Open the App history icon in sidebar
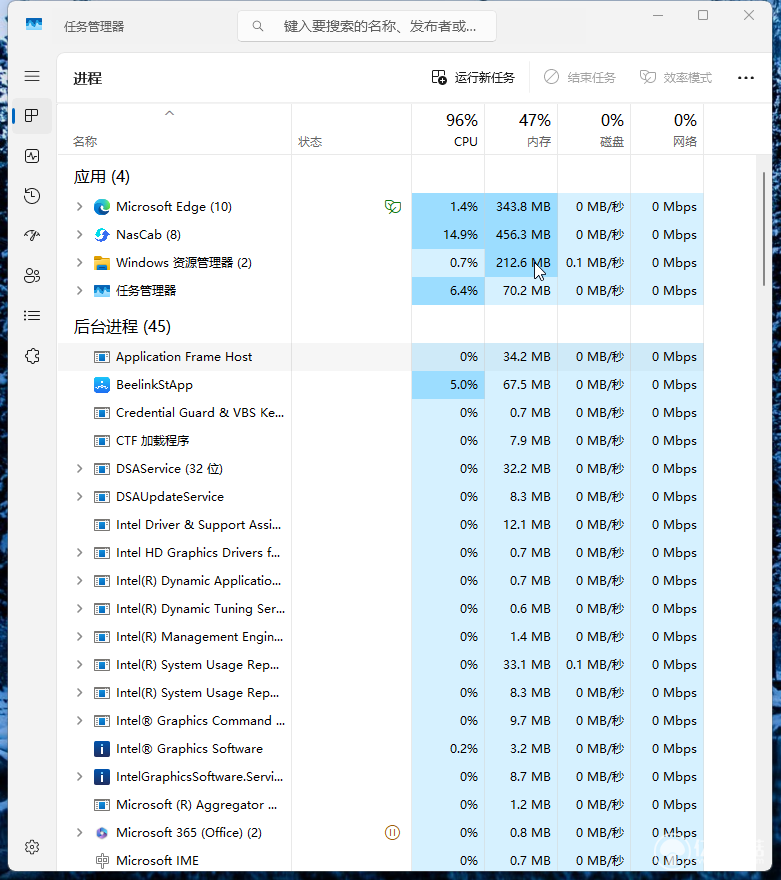 (x=32, y=195)
